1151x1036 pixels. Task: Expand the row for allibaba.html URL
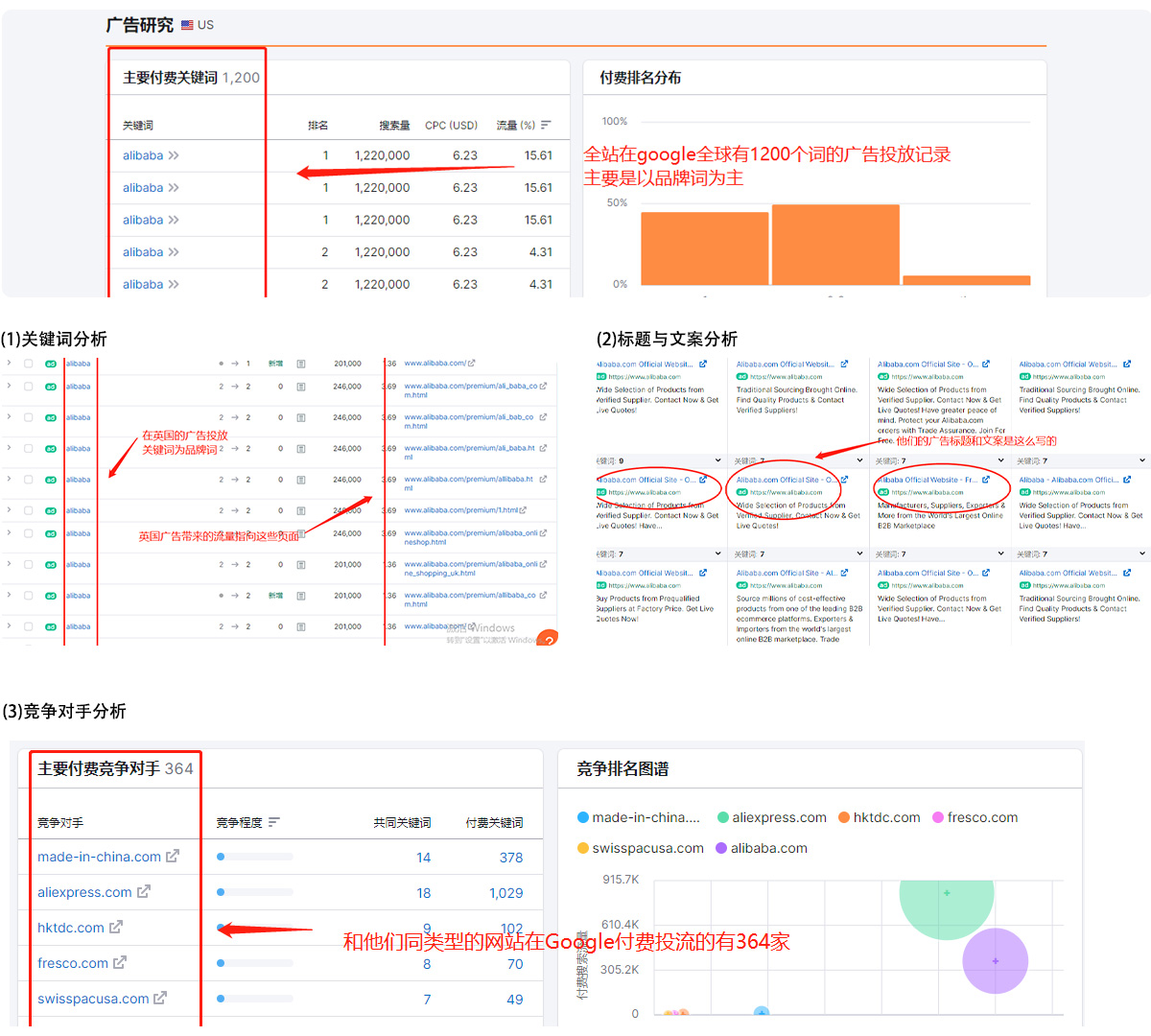[8, 479]
